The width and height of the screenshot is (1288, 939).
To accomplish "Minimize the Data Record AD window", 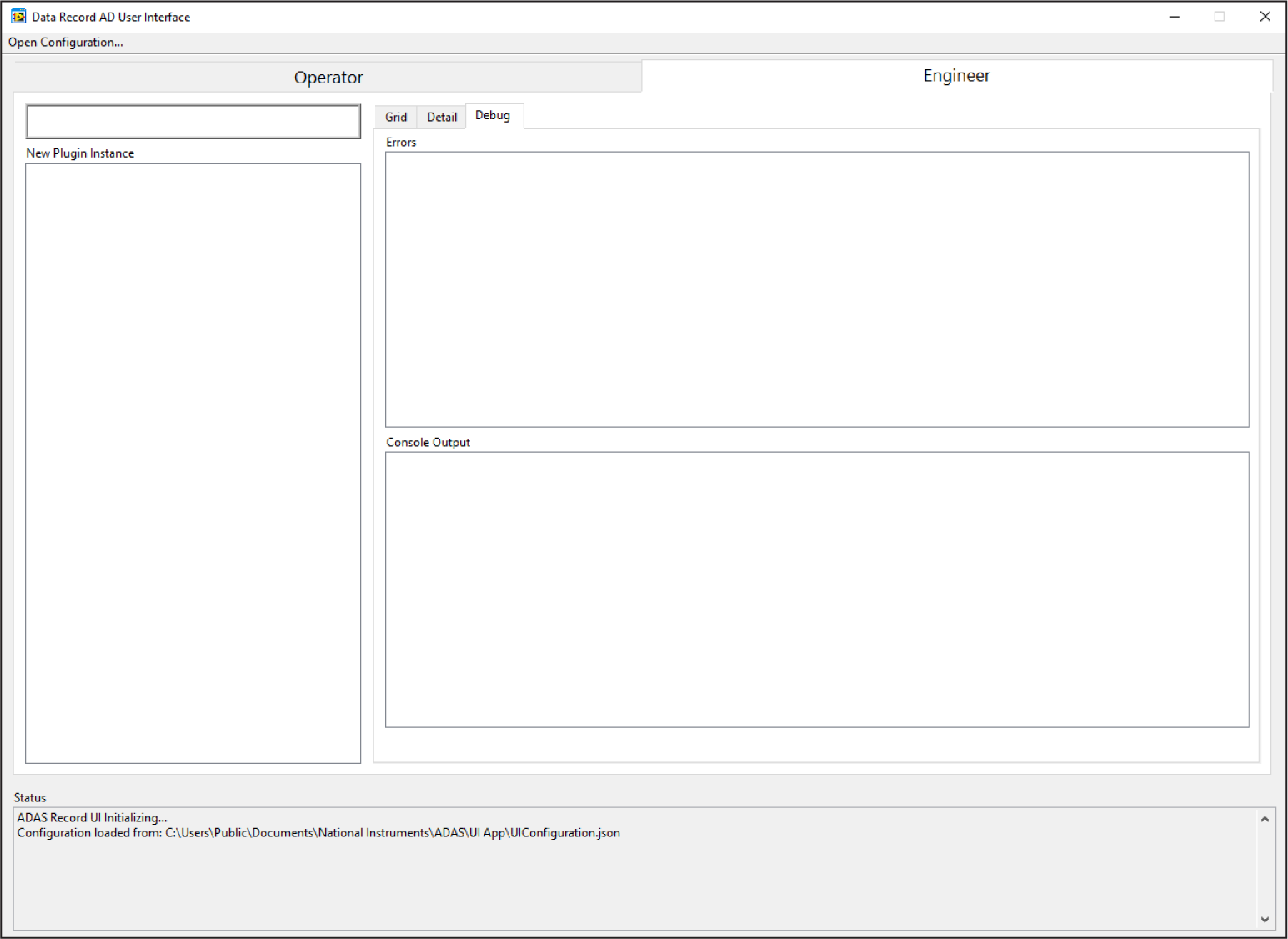I will pos(1175,17).
